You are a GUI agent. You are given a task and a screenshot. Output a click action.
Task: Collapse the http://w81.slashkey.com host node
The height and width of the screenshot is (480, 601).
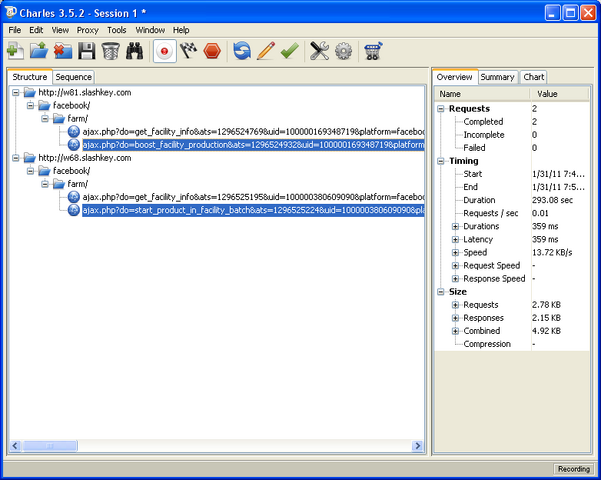point(16,92)
